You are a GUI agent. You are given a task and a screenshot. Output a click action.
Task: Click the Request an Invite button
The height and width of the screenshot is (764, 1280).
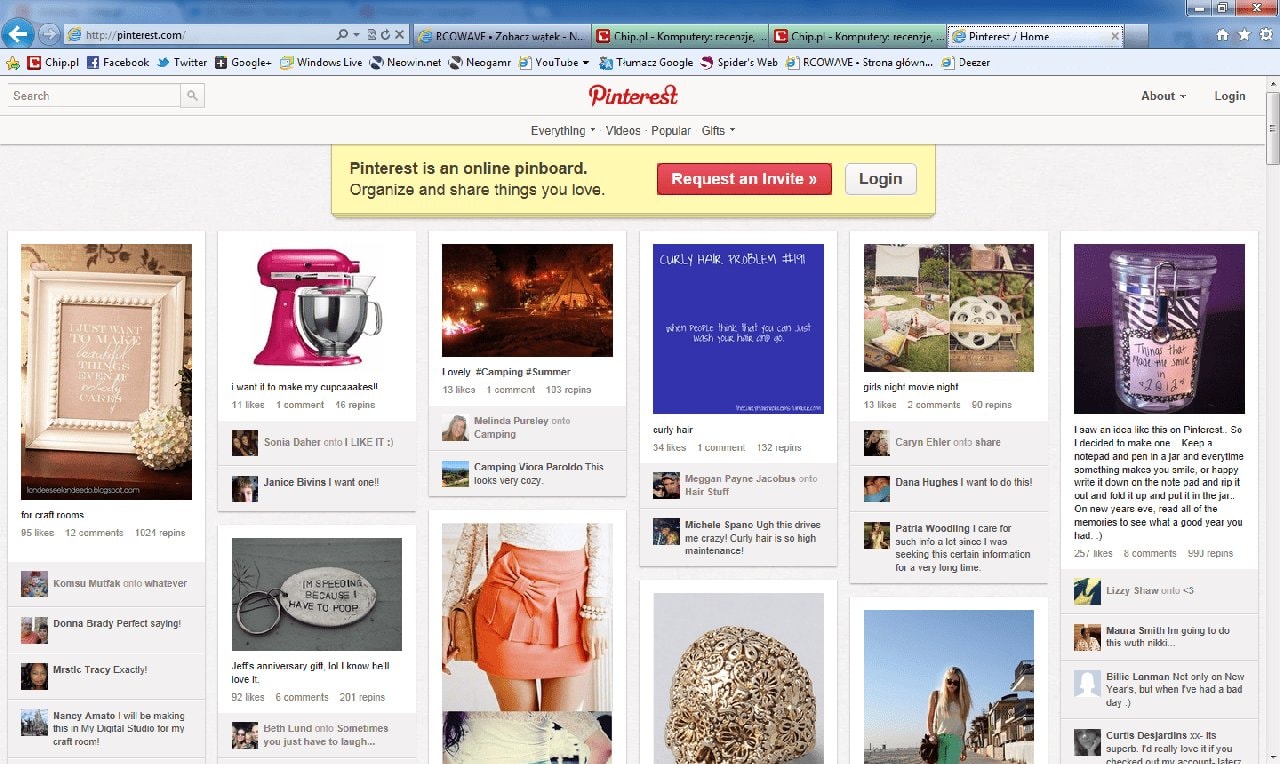click(744, 179)
